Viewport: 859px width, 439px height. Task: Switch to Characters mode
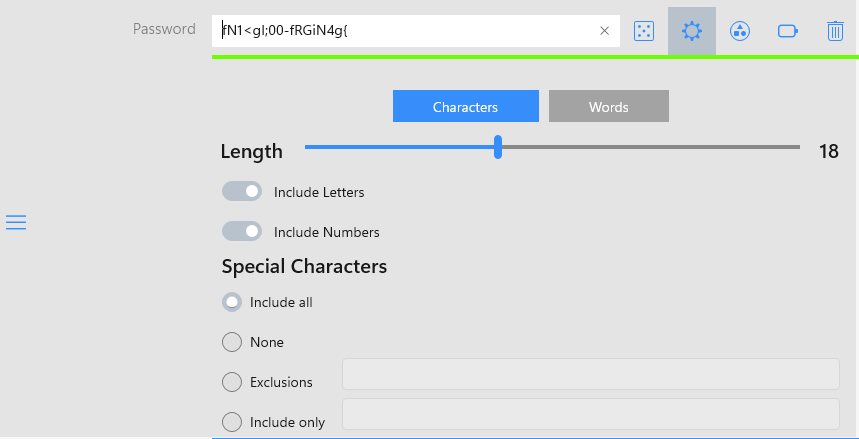point(466,106)
